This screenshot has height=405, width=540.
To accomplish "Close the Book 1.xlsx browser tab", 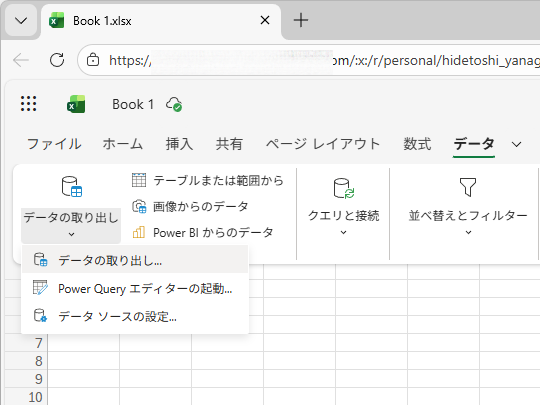I will coord(265,20).
